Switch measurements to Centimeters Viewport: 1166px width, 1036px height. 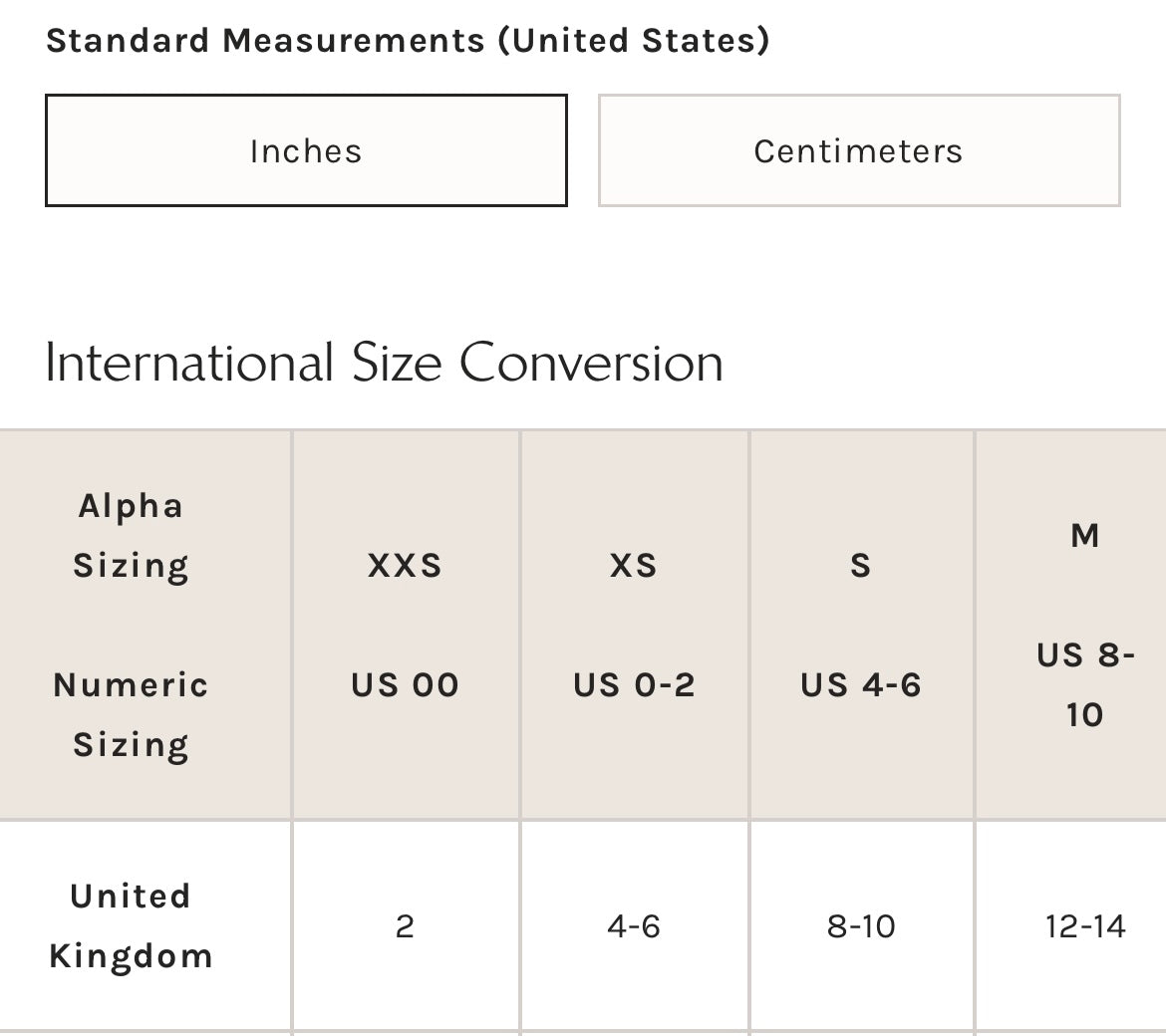click(x=858, y=150)
